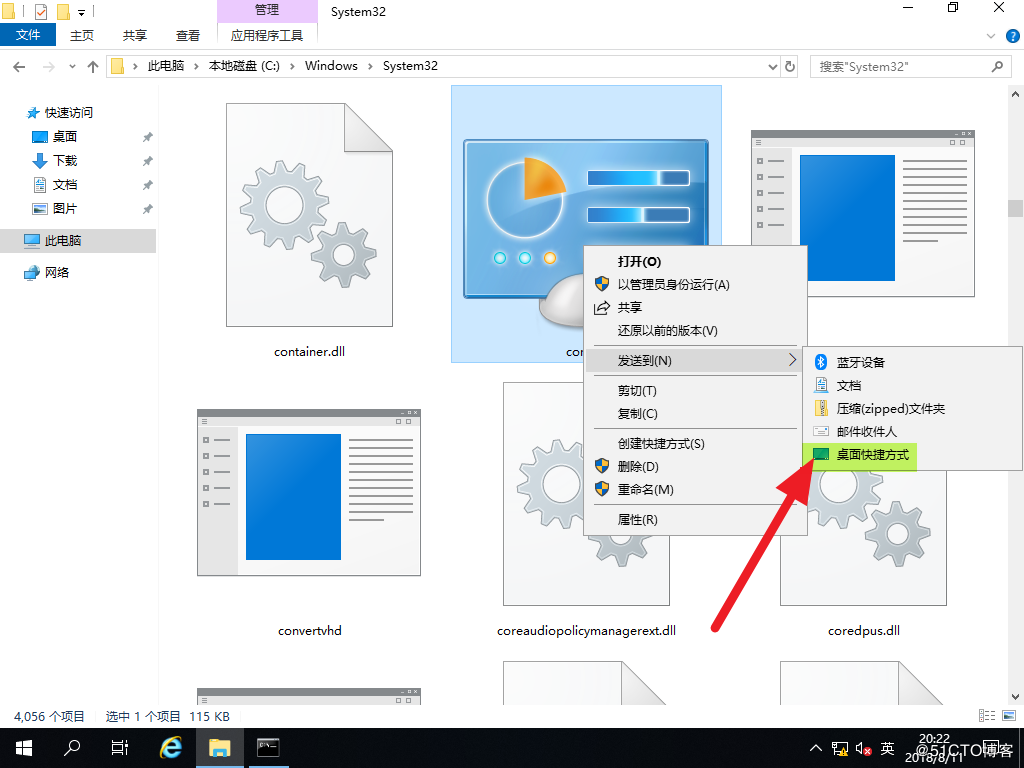Open the recent locations dropdown arrow

coord(72,67)
